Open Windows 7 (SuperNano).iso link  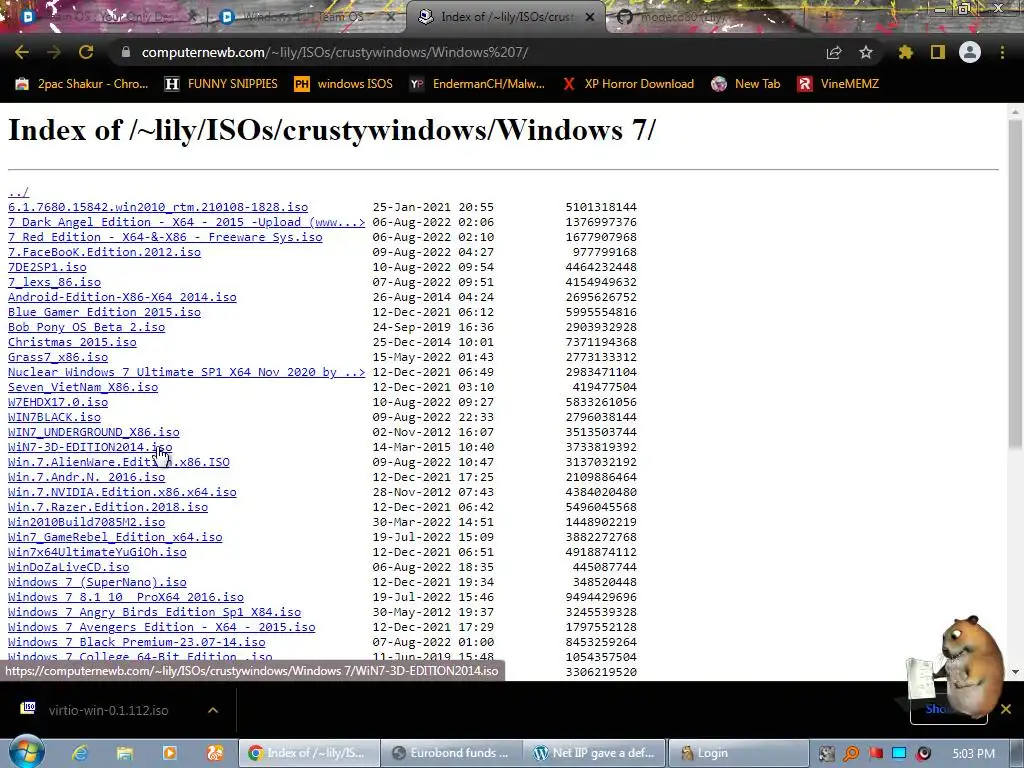point(97,583)
